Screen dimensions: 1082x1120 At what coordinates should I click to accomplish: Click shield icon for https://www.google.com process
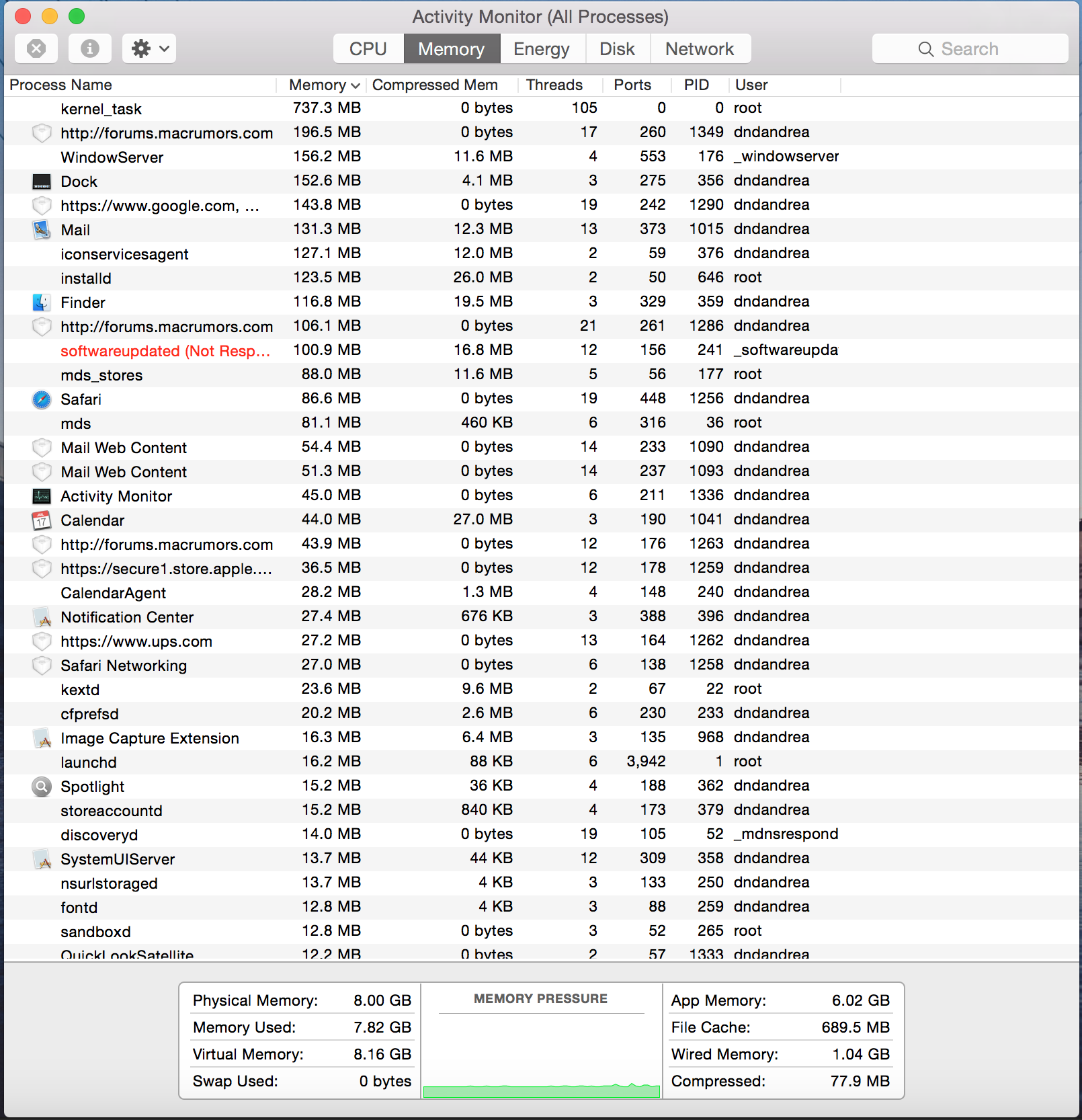pos(42,206)
